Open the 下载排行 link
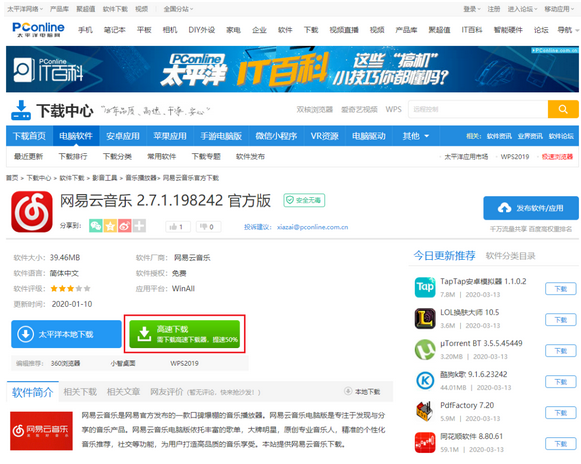 [x=73, y=156]
